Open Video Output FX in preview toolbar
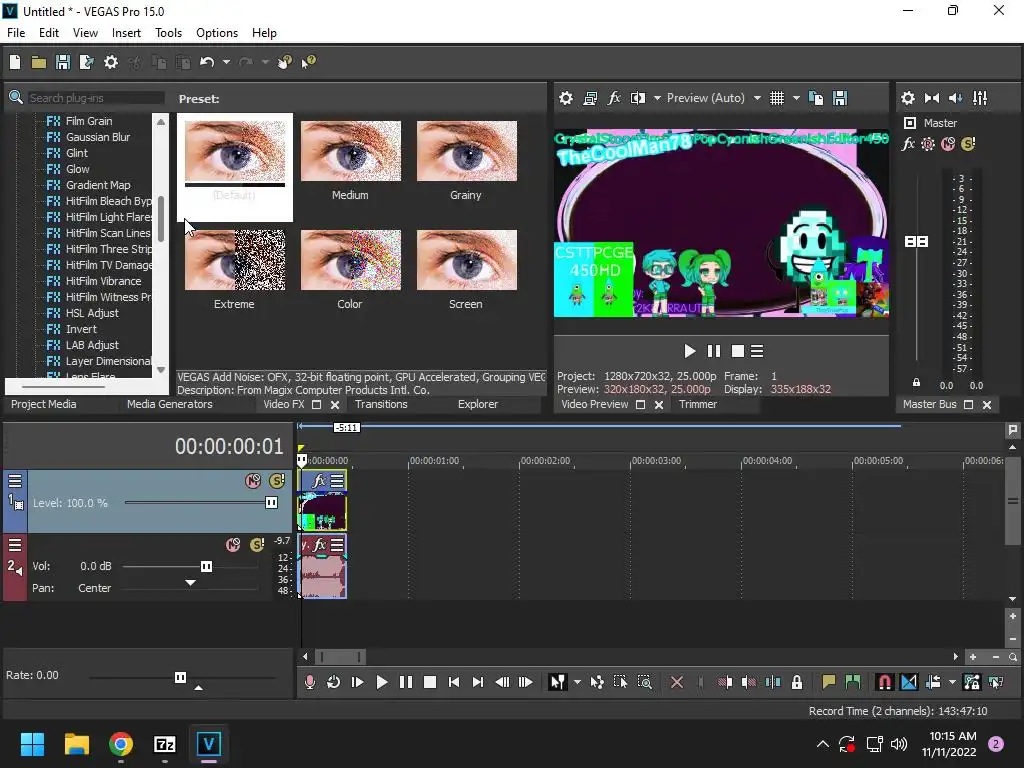 (x=614, y=98)
